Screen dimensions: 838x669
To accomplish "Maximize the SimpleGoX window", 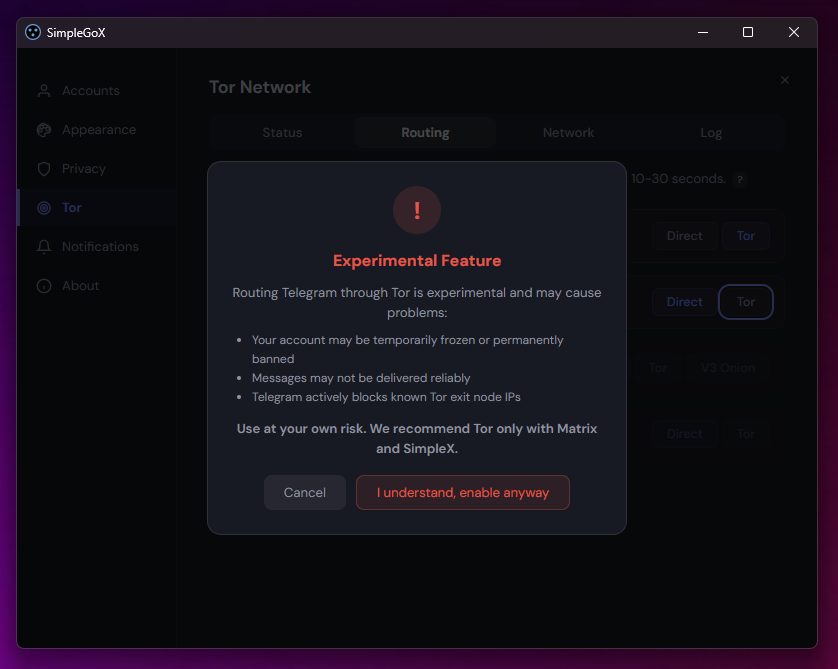I will (x=748, y=33).
